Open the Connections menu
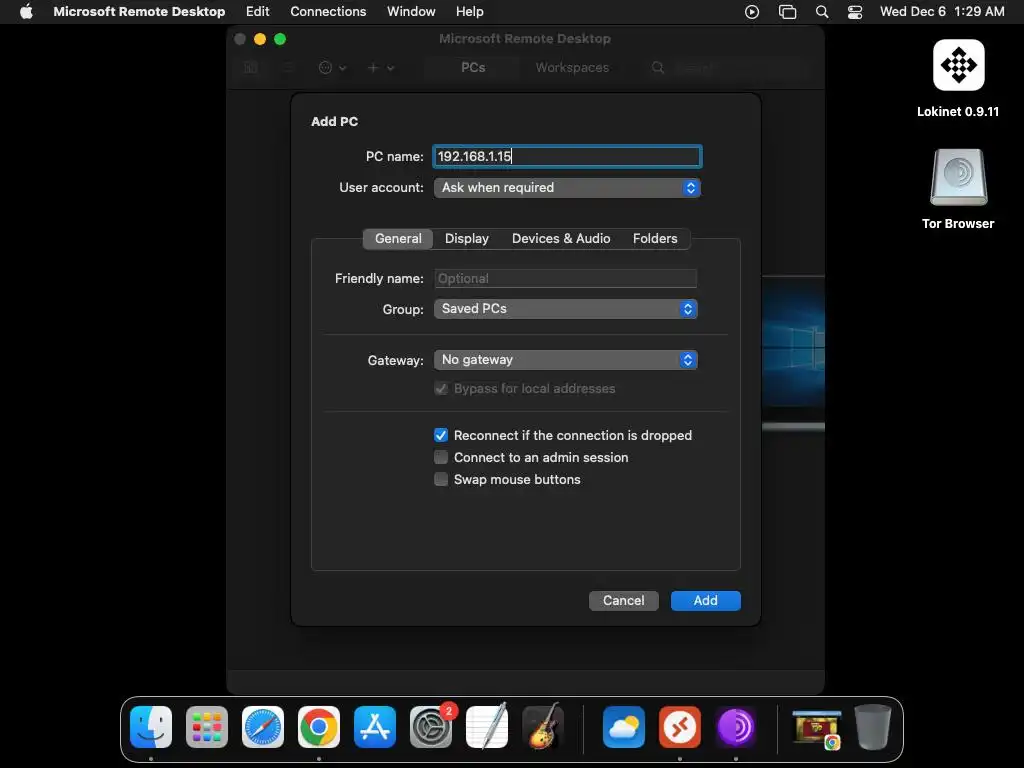 [328, 12]
